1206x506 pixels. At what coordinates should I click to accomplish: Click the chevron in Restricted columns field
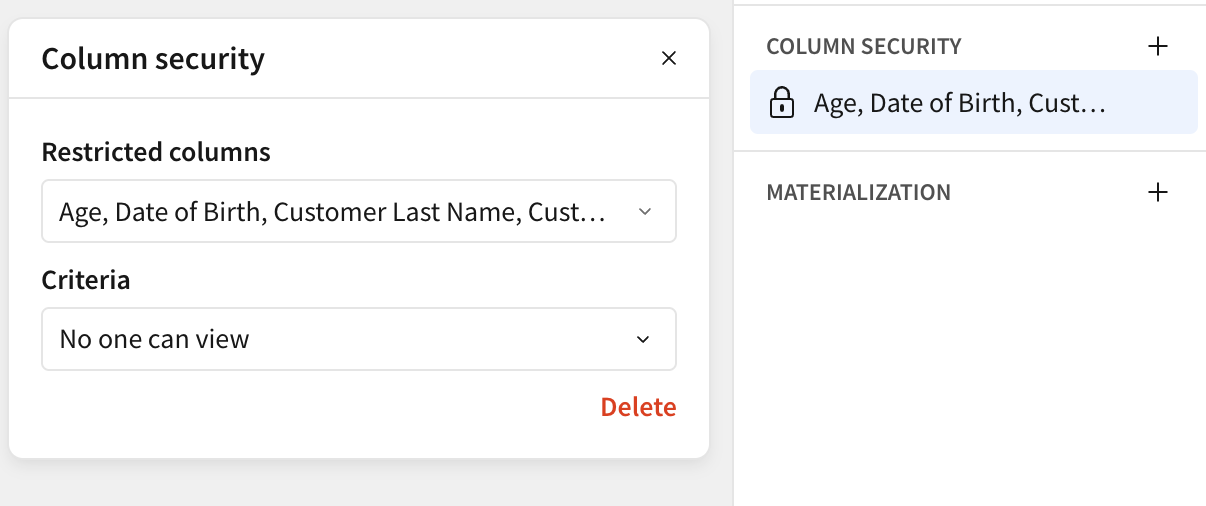click(x=645, y=212)
